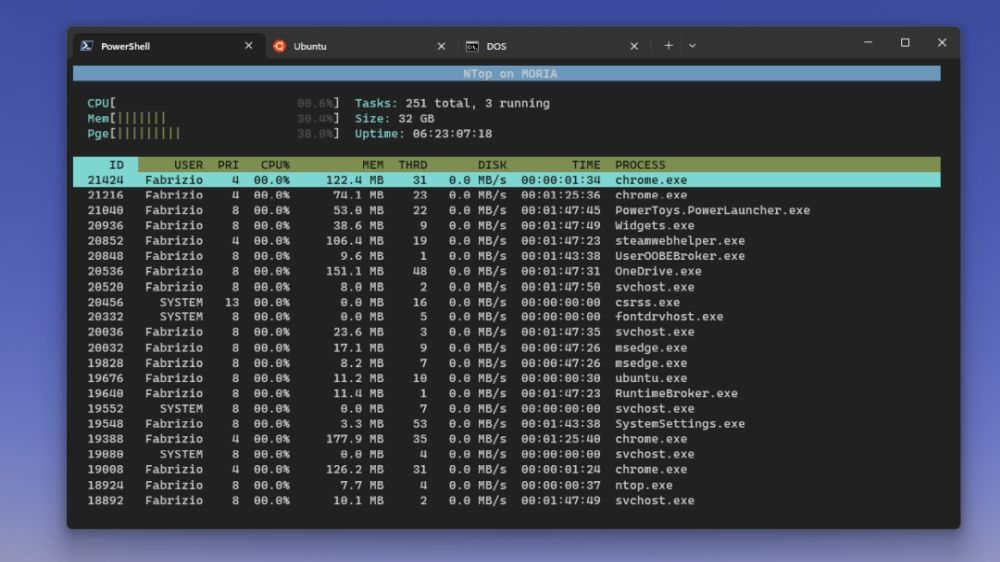Select svchost.exe row with ID 18892
This screenshot has height=562, width=1000.
click(506, 501)
